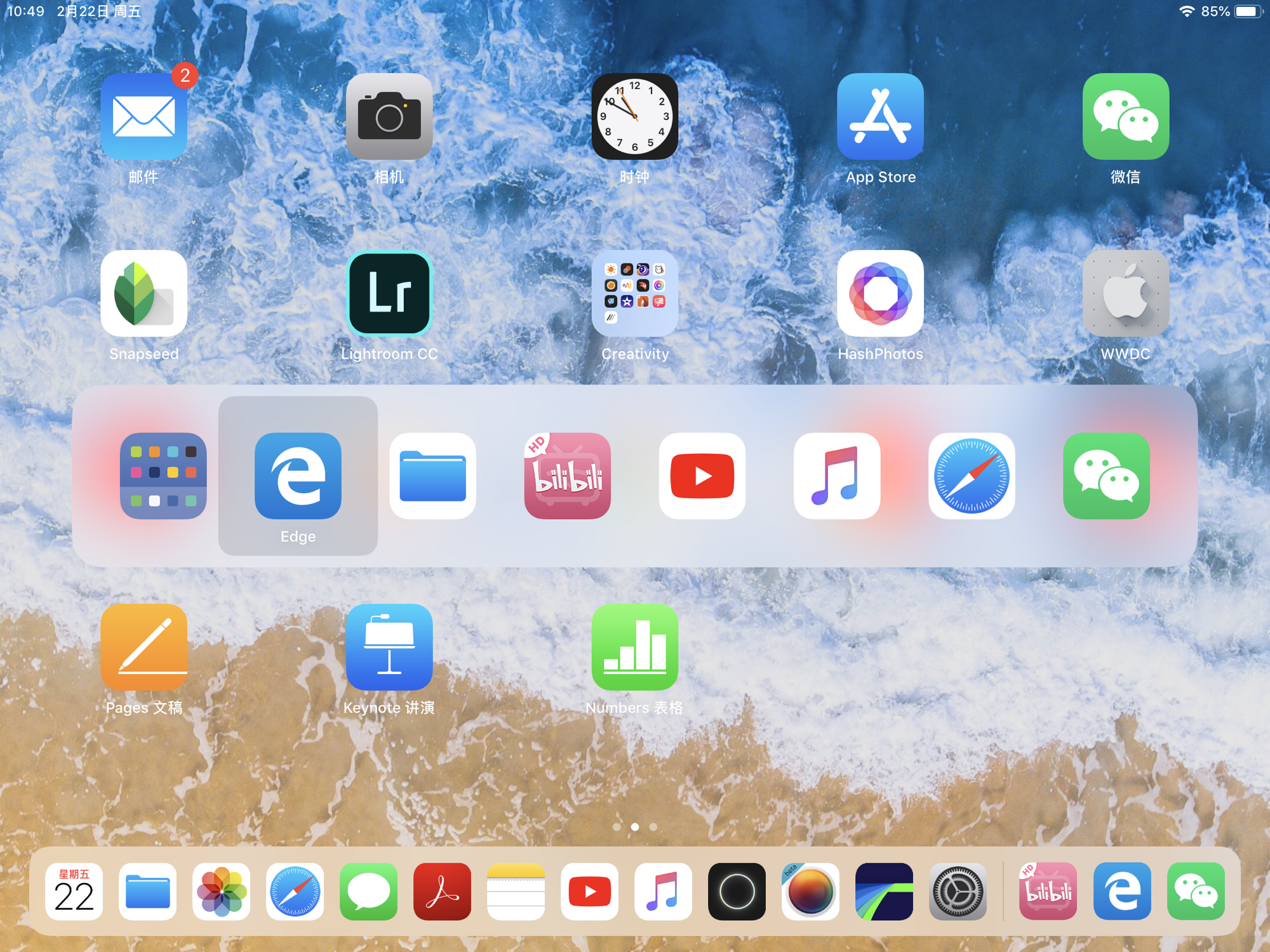Select YouTube in the switcher bar
Viewport: 1270px width, 952px height.
click(x=702, y=476)
